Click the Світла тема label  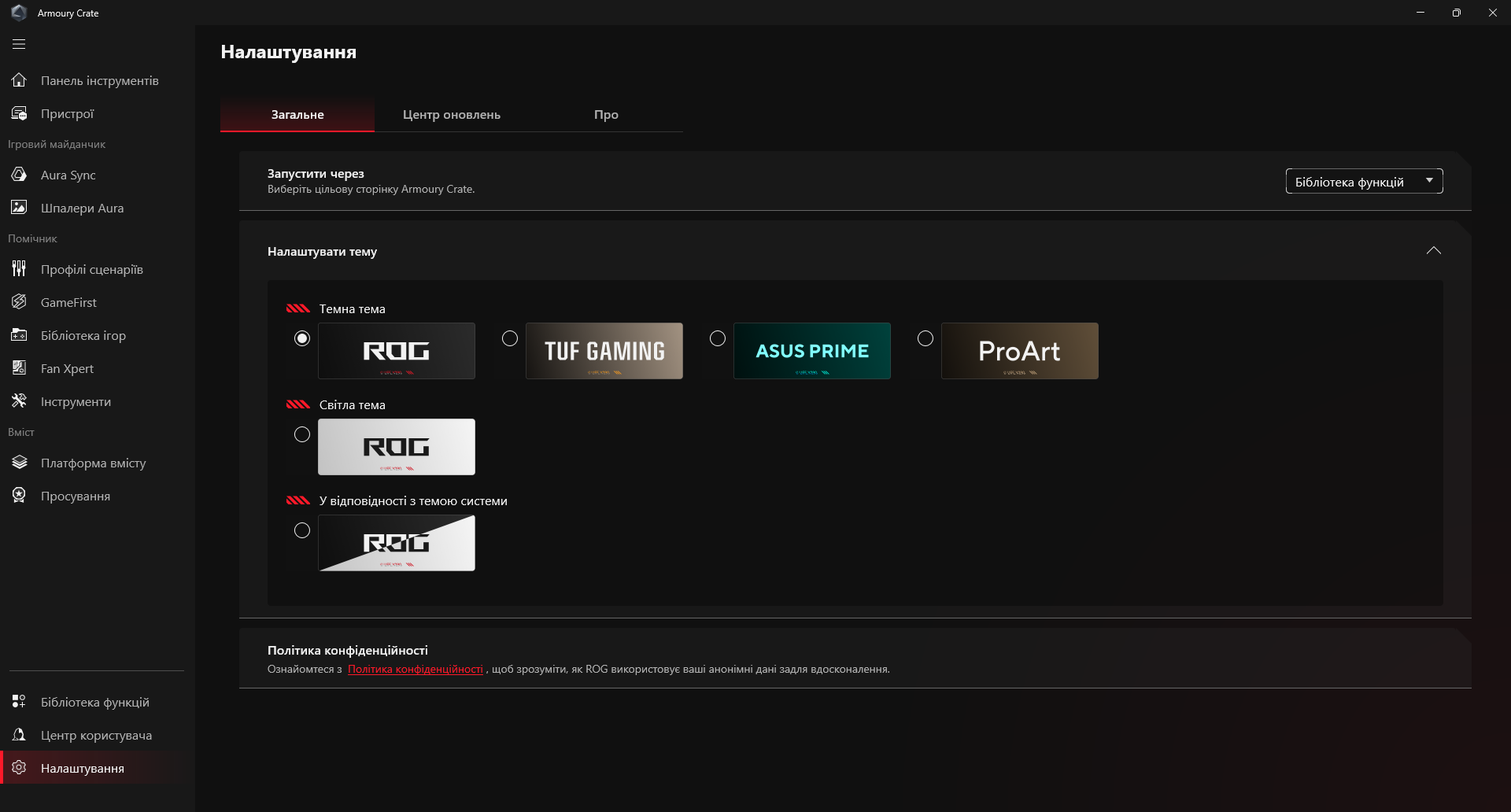click(353, 405)
